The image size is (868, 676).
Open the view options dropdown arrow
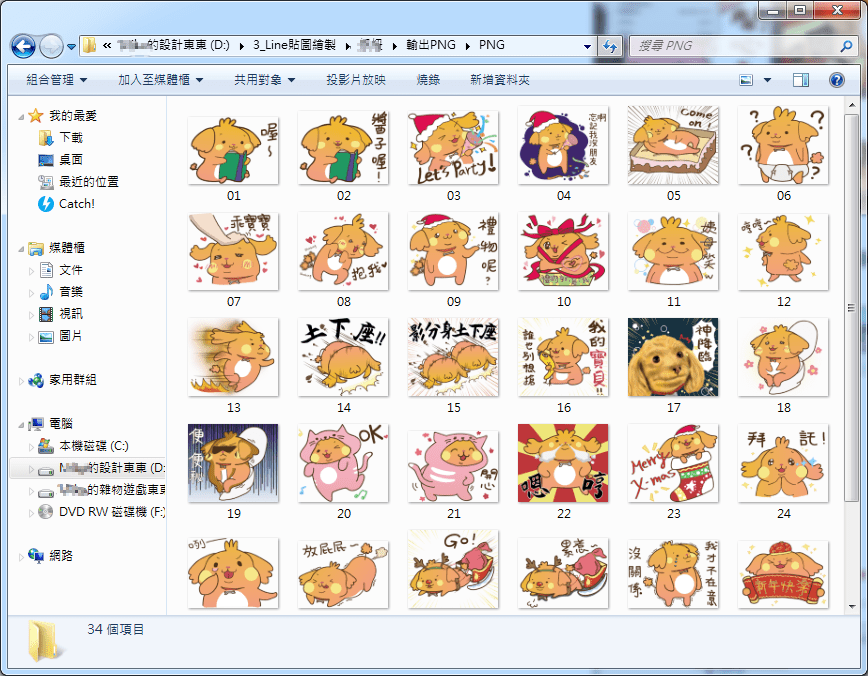767,80
